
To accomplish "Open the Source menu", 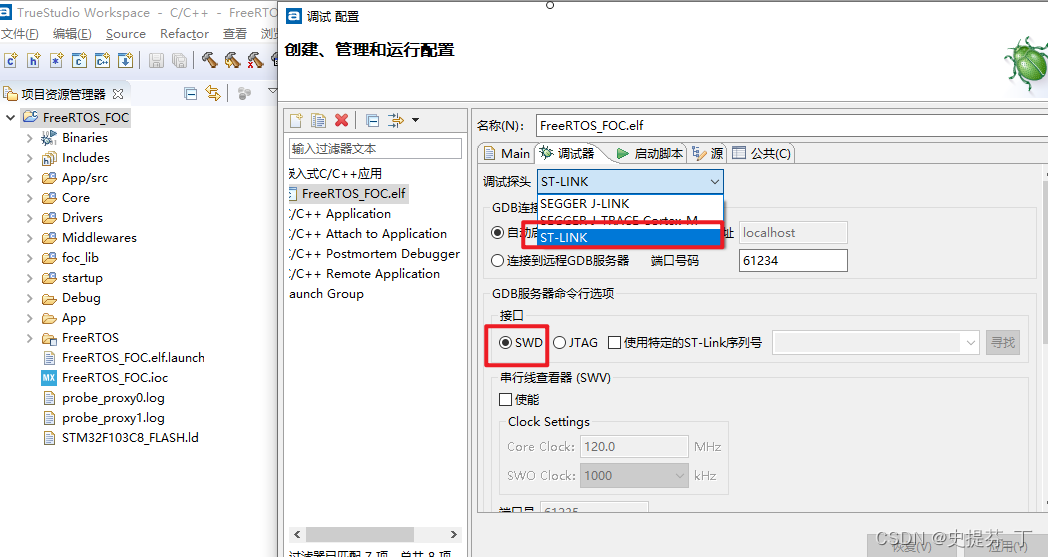I will (x=126, y=33).
